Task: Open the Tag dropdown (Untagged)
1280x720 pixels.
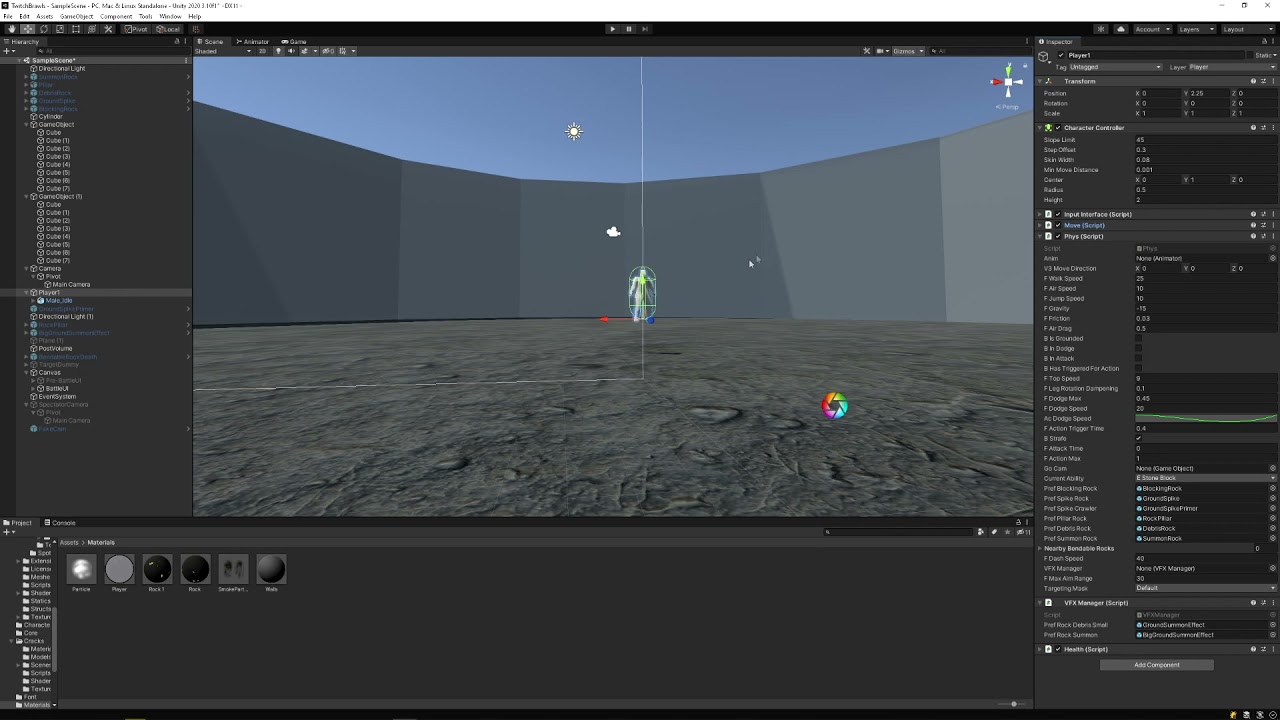Action: (x=1118, y=67)
